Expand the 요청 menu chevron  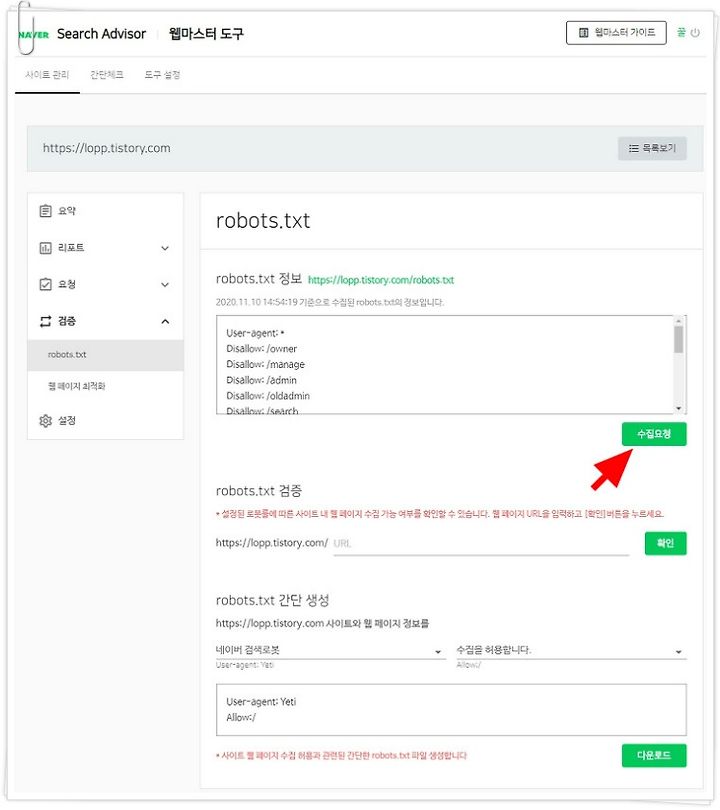coord(165,285)
